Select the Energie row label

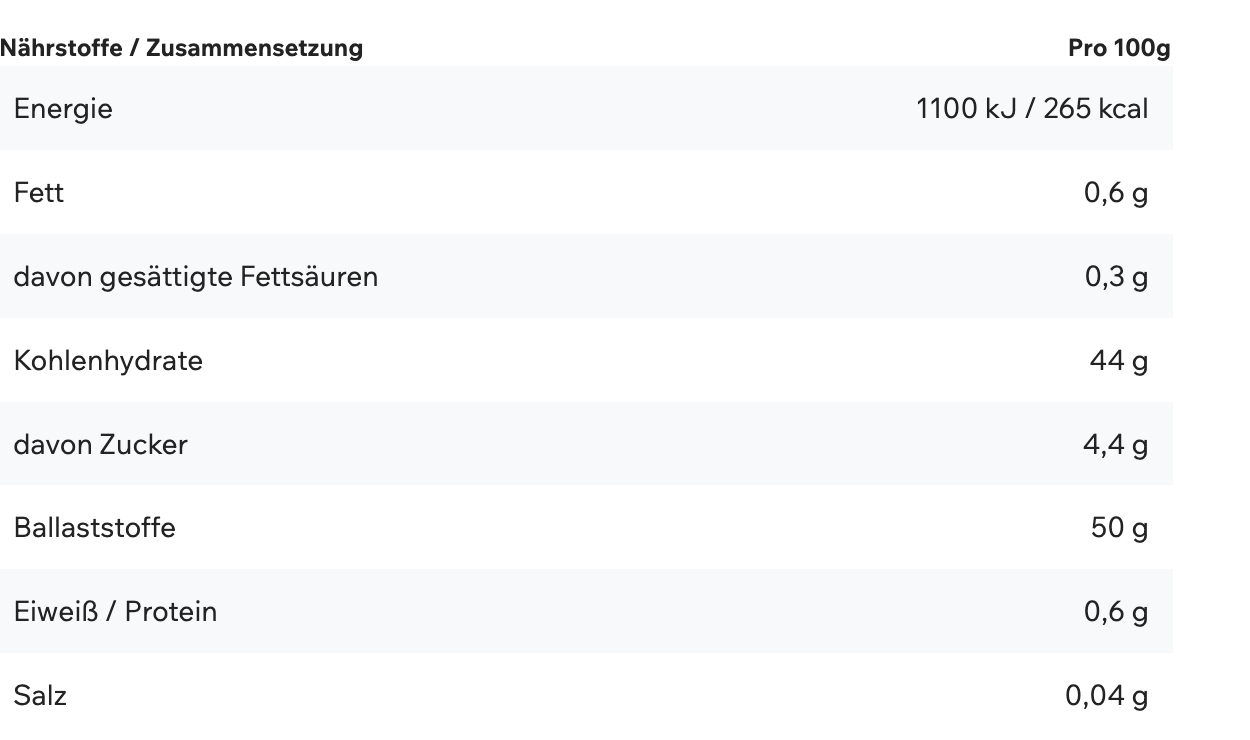pos(63,108)
